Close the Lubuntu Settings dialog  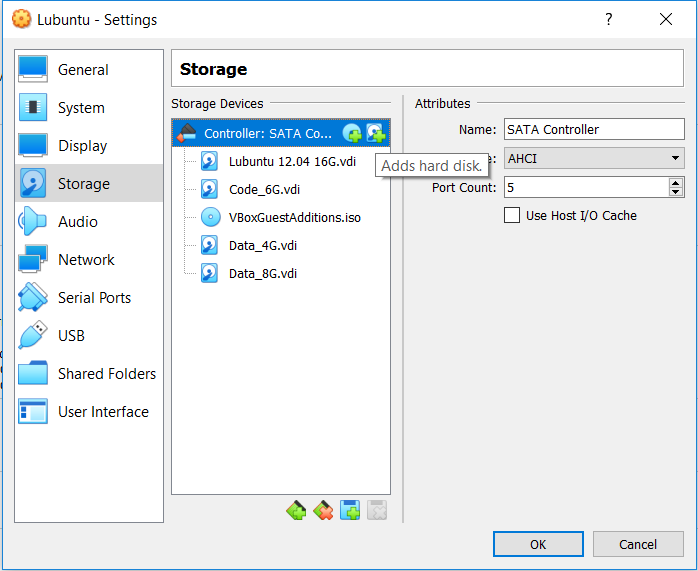(666, 19)
